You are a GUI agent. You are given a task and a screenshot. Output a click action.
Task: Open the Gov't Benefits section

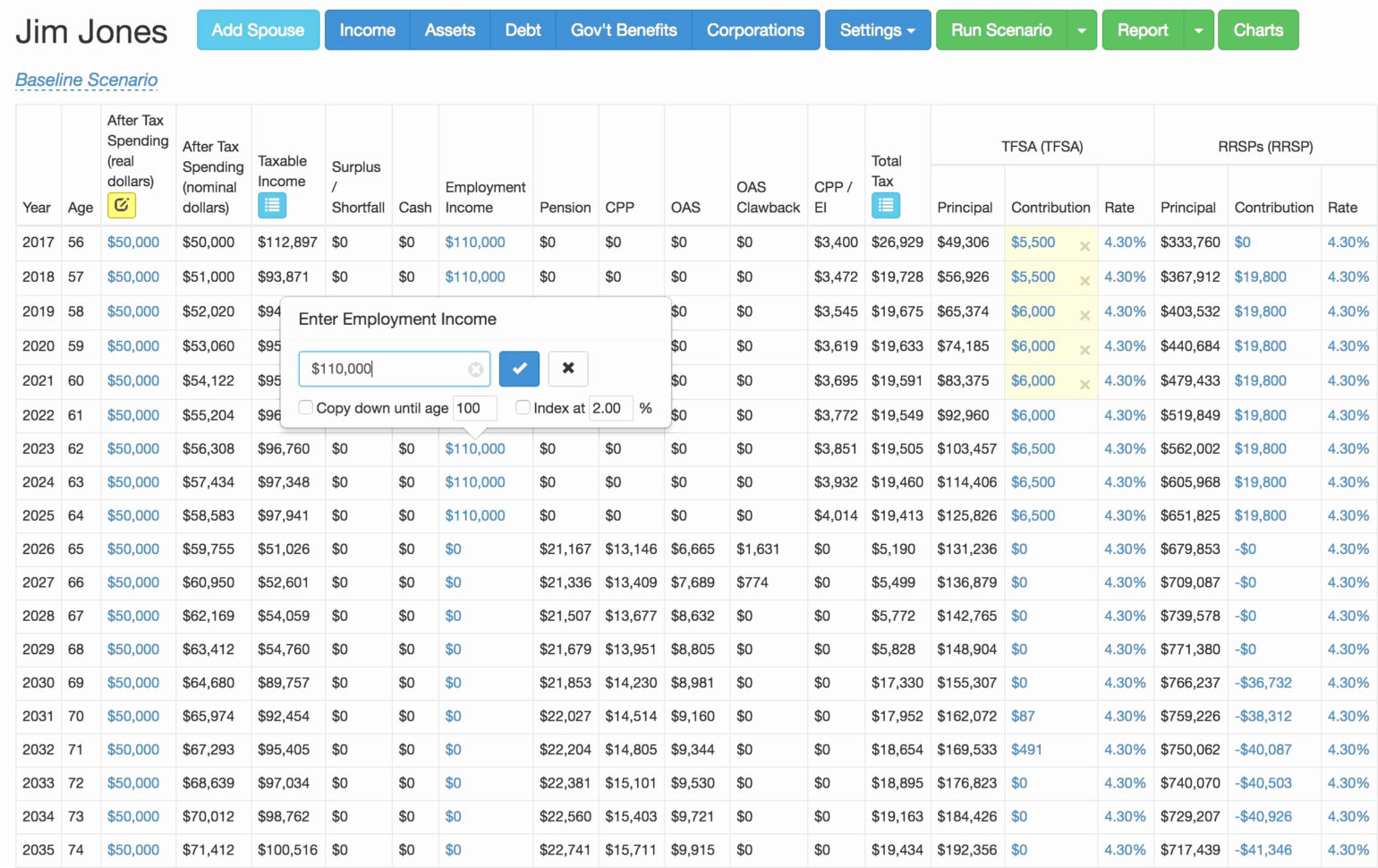tap(624, 30)
